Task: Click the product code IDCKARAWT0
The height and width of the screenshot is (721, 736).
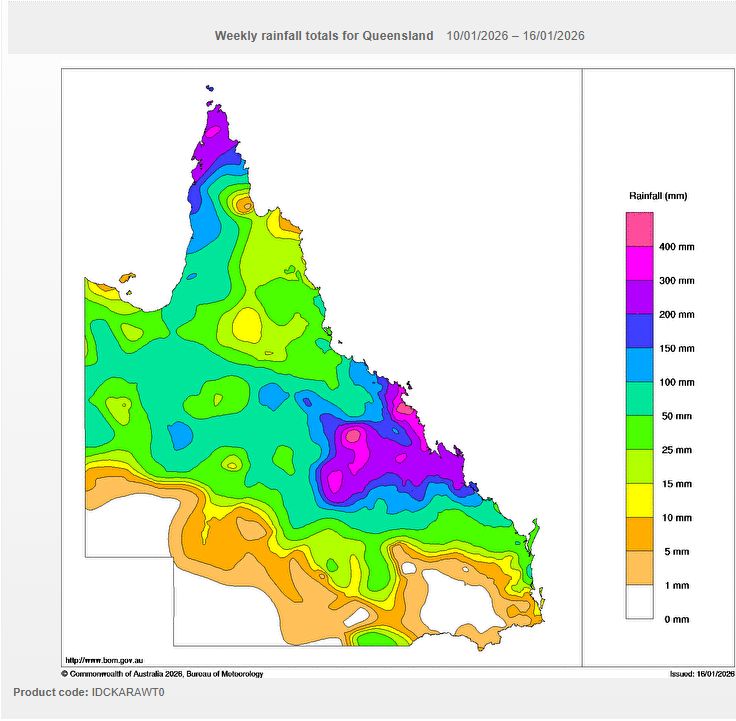Action: (88, 692)
